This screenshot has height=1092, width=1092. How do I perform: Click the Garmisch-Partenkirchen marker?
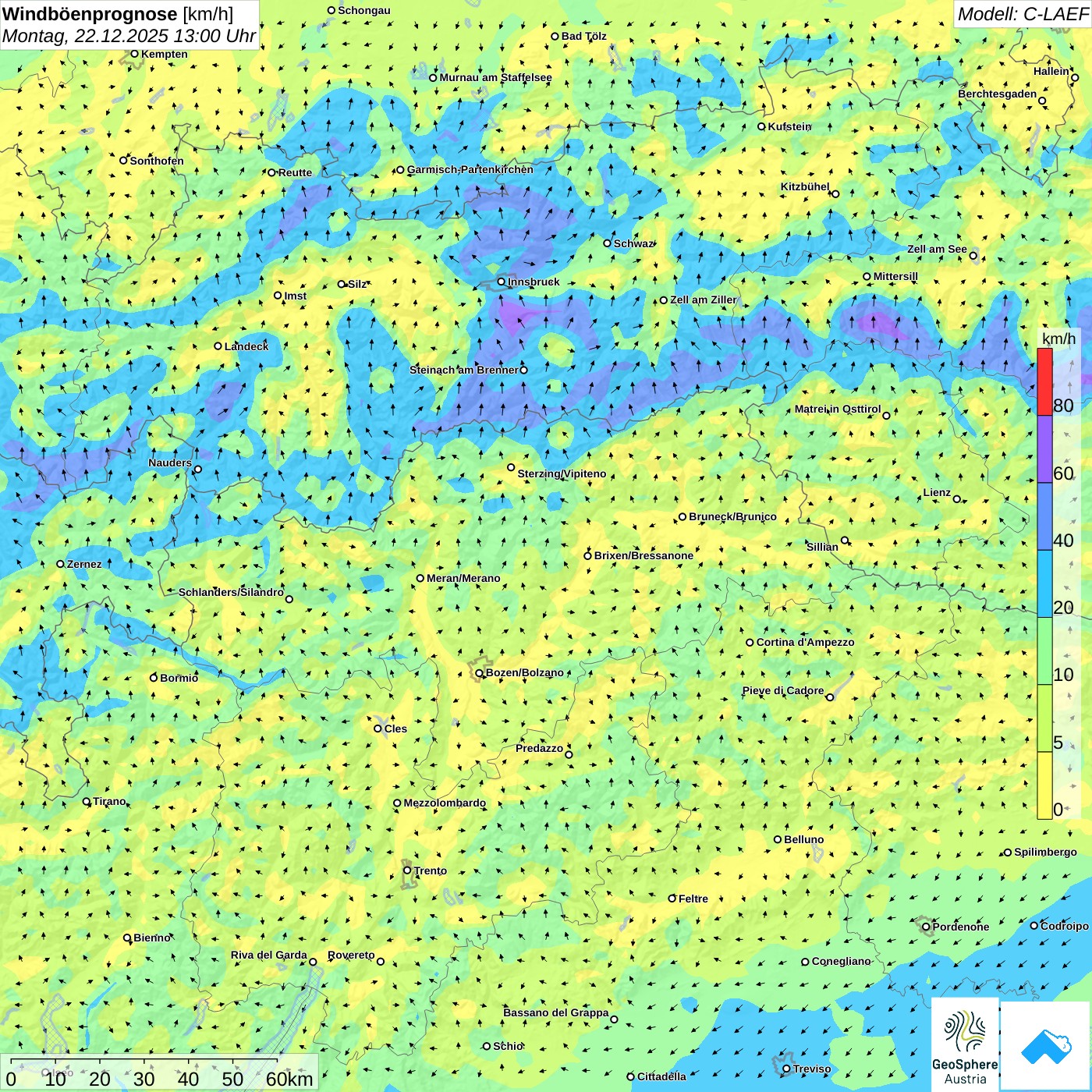[x=400, y=169]
